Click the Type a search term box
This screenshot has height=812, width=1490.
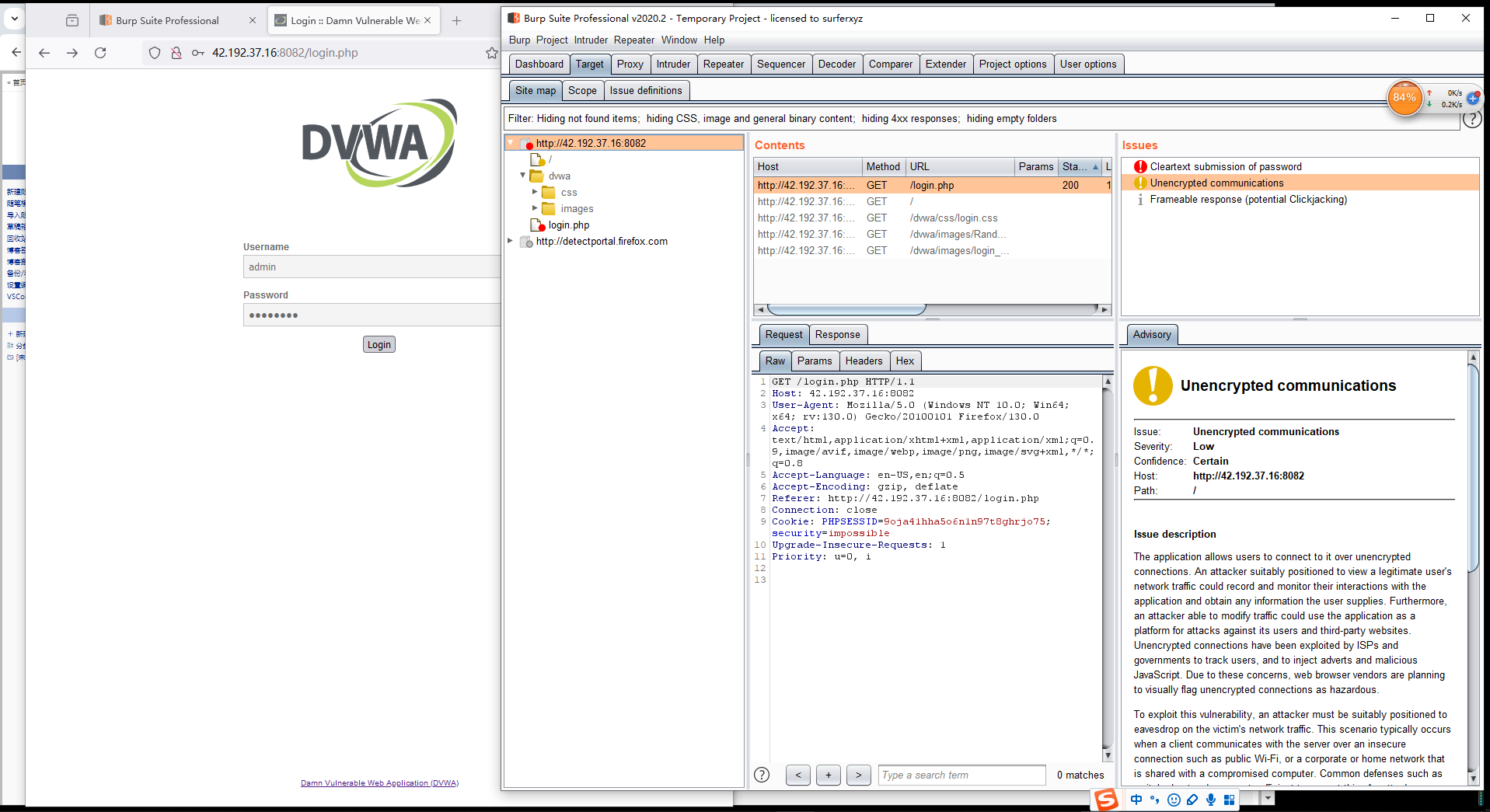962,775
